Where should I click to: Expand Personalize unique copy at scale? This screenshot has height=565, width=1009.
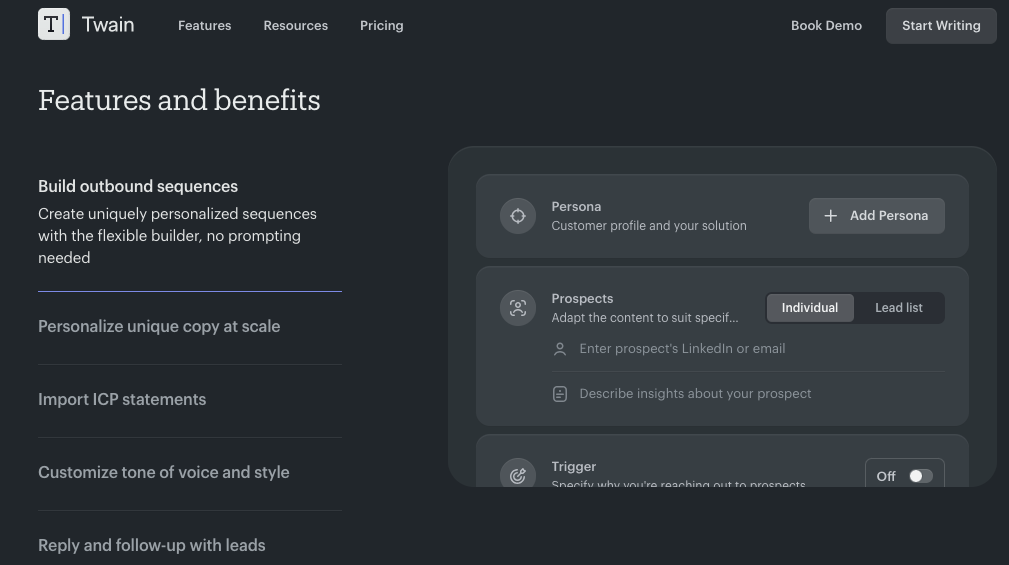(159, 327)
